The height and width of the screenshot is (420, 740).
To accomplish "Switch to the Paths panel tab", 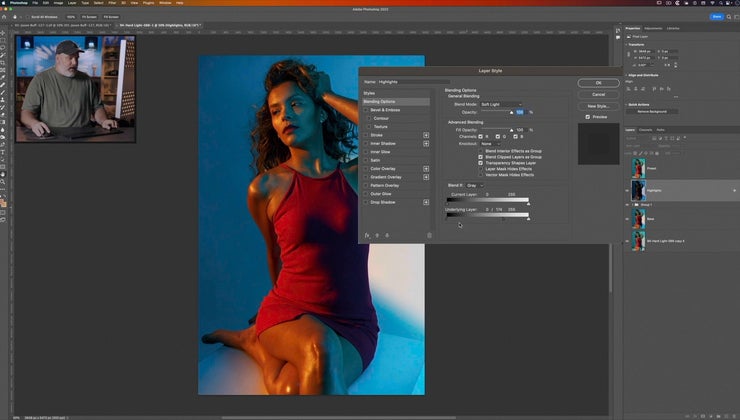I will [x=661, y=130].
